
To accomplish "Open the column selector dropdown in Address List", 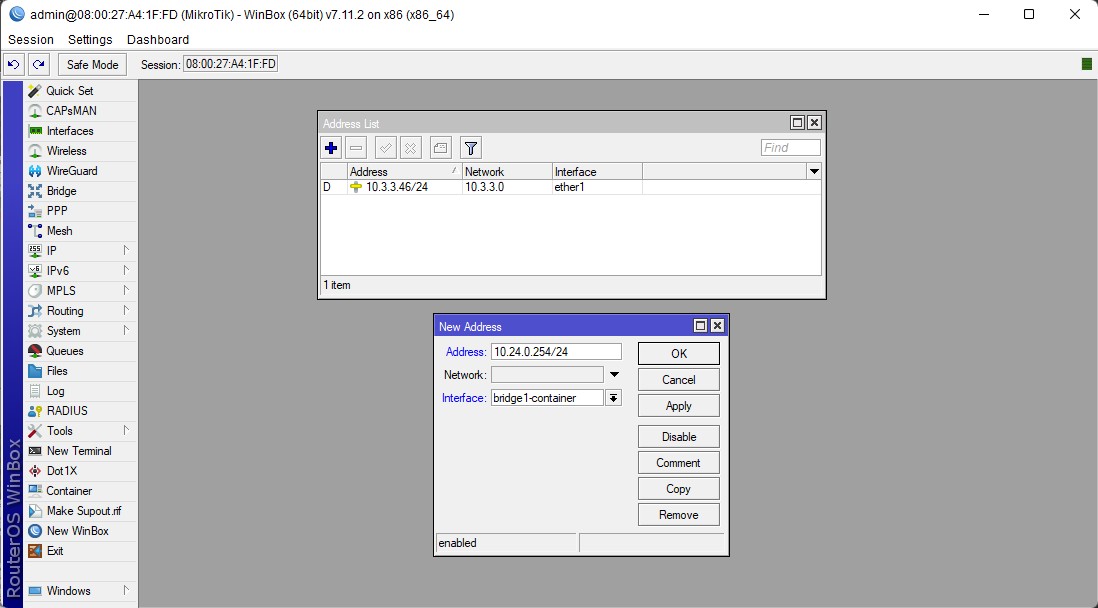I will click(x=813, y=172).
